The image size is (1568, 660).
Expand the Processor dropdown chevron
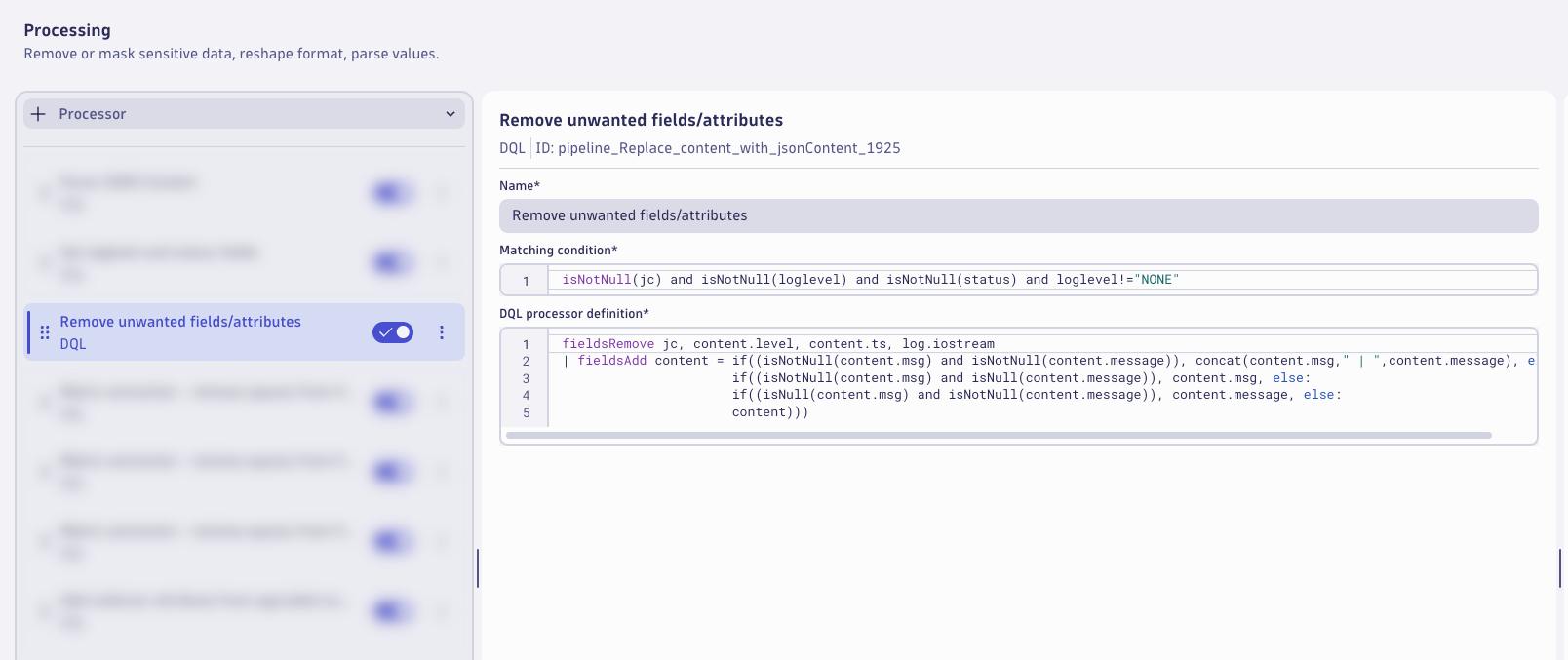(451, 114)
